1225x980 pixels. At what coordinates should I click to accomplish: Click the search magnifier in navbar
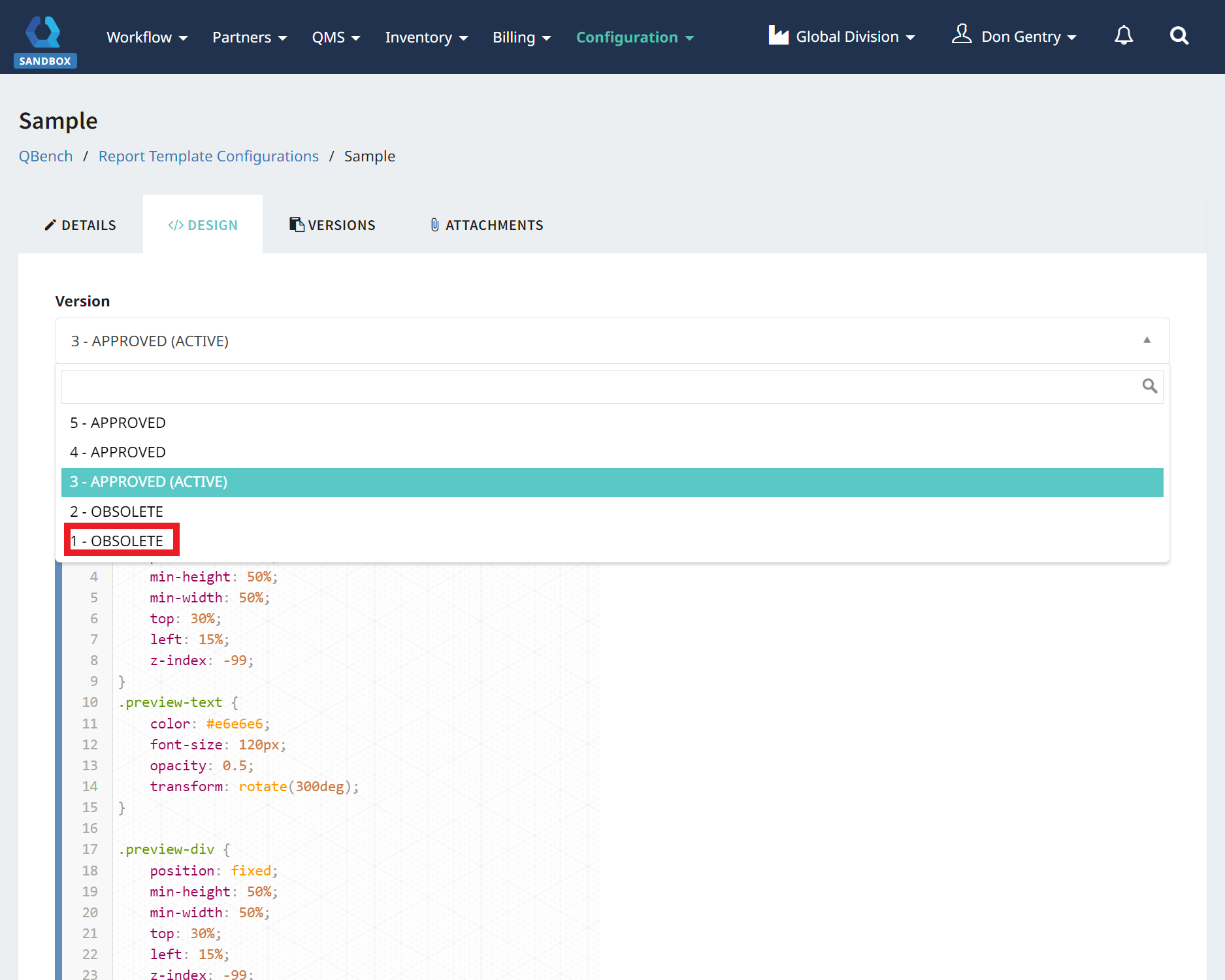[x=1179, y=36]
